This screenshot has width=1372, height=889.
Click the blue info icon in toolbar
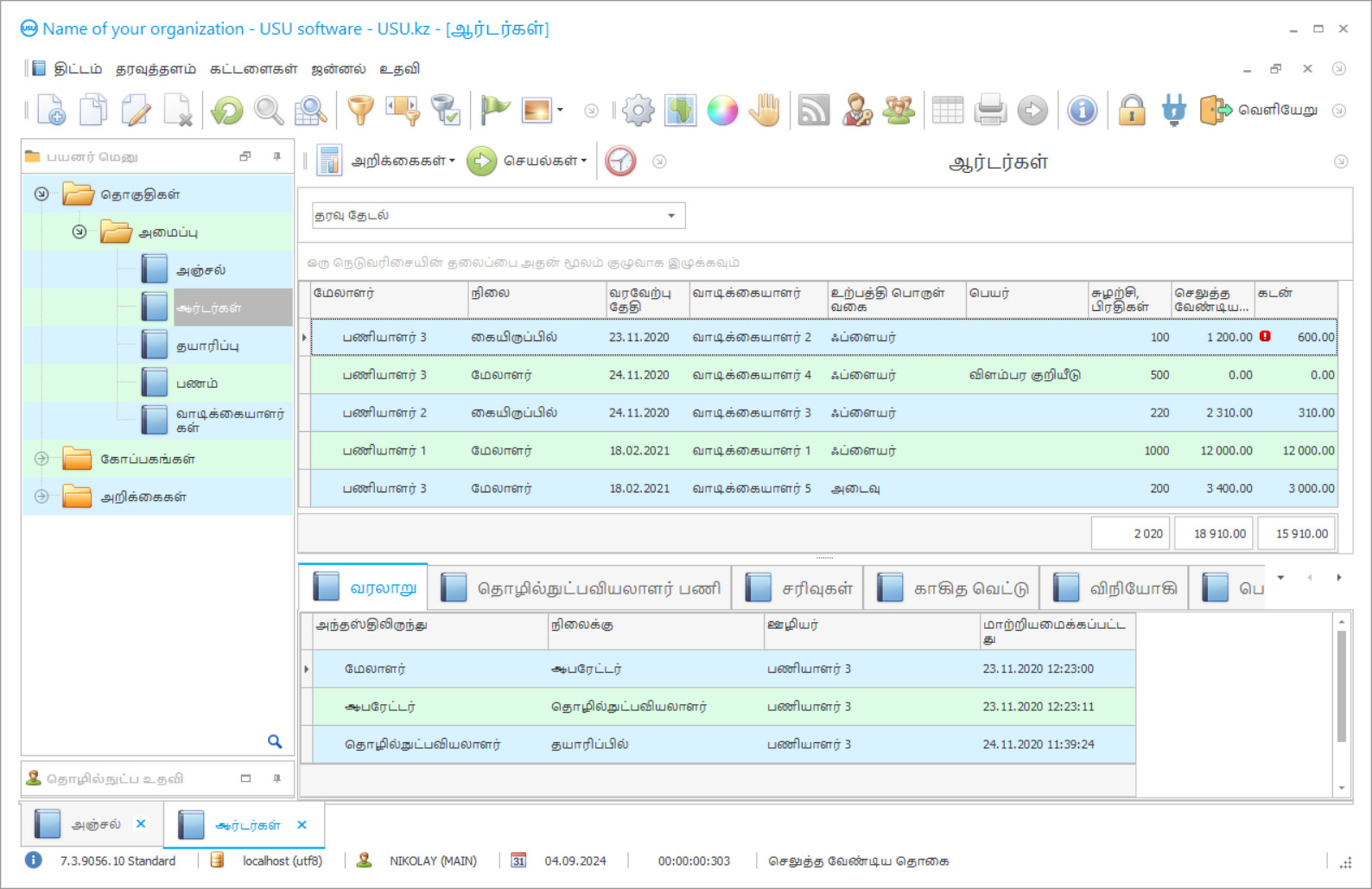[x=1082, y=111]
